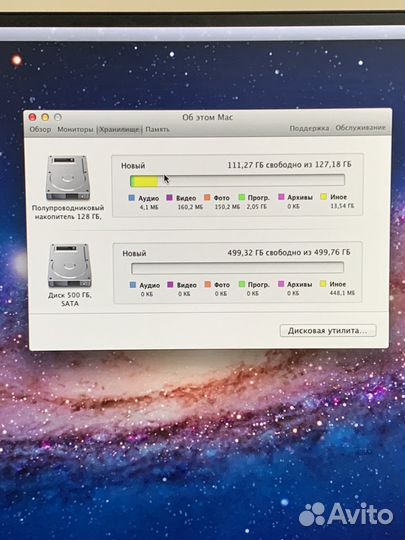Click the 500 GB disk usage bar
The width and height of the screenshot is (405, 540).
(237, 268)
